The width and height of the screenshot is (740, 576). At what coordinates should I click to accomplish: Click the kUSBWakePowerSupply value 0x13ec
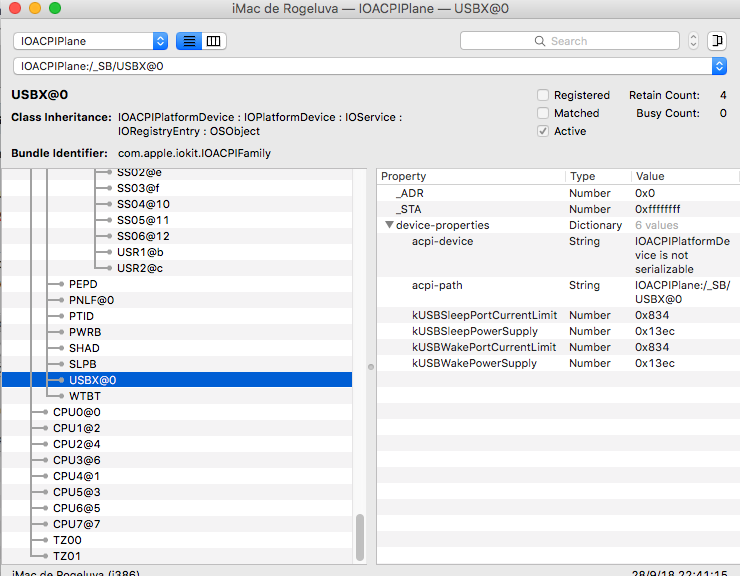pyautogui.click(x=655, y=364)
